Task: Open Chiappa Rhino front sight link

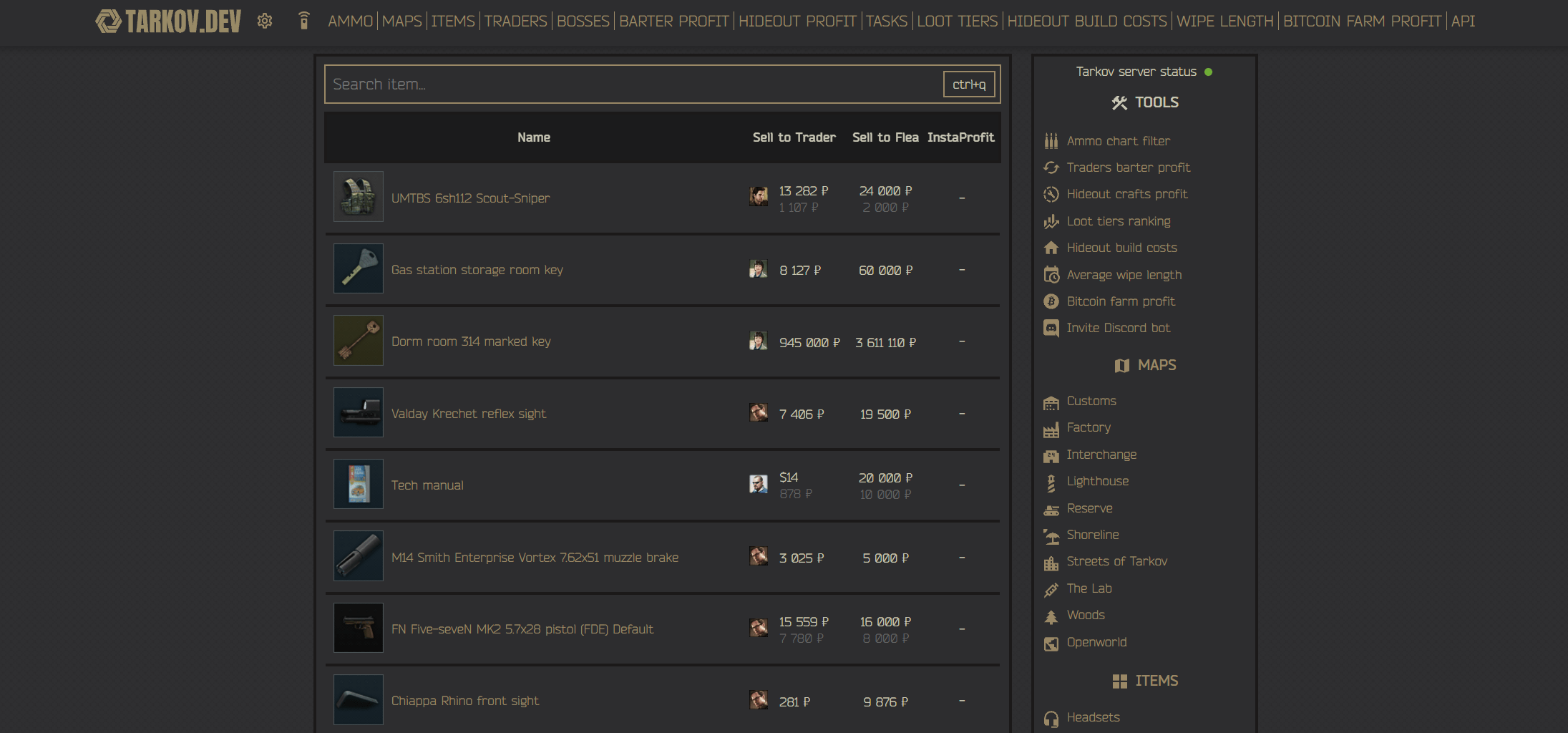Action: pos(465,701)
